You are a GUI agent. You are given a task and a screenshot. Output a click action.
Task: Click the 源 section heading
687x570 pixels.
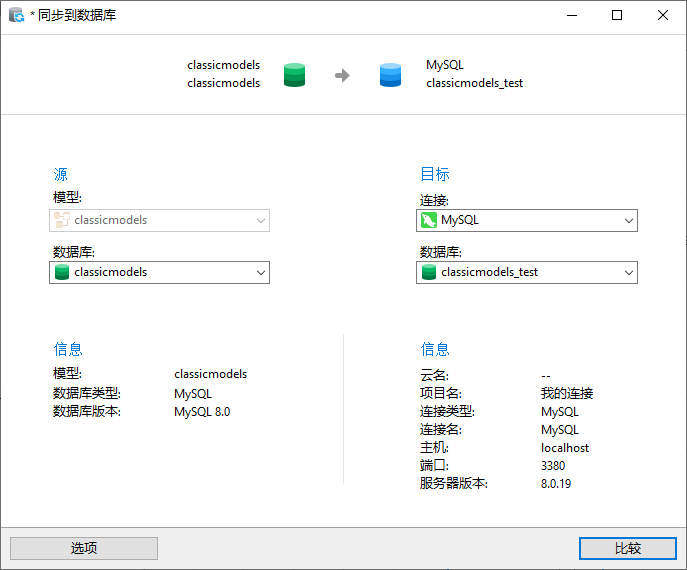(x=60, y=174)
